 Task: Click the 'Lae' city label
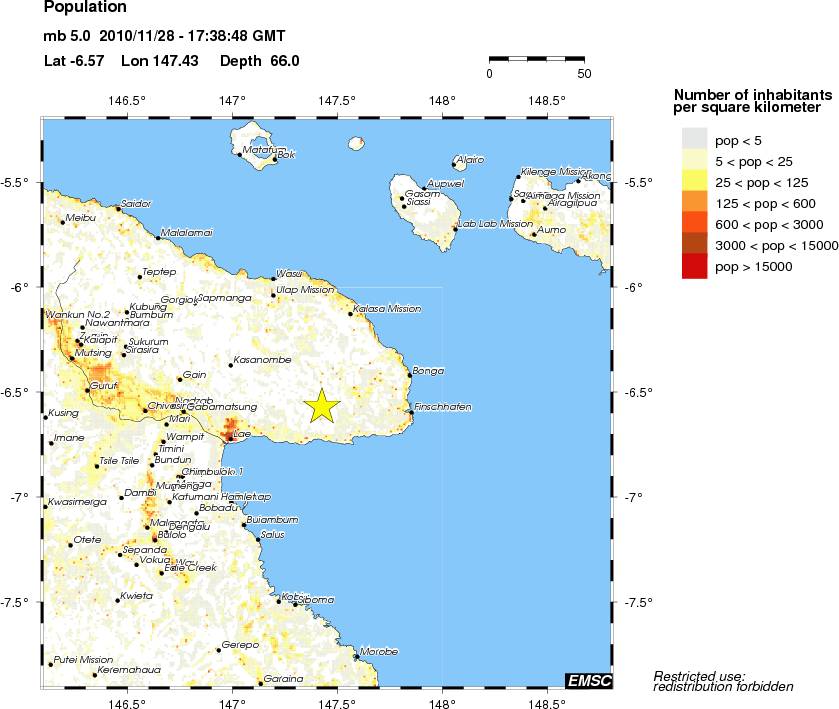[242, 433]
